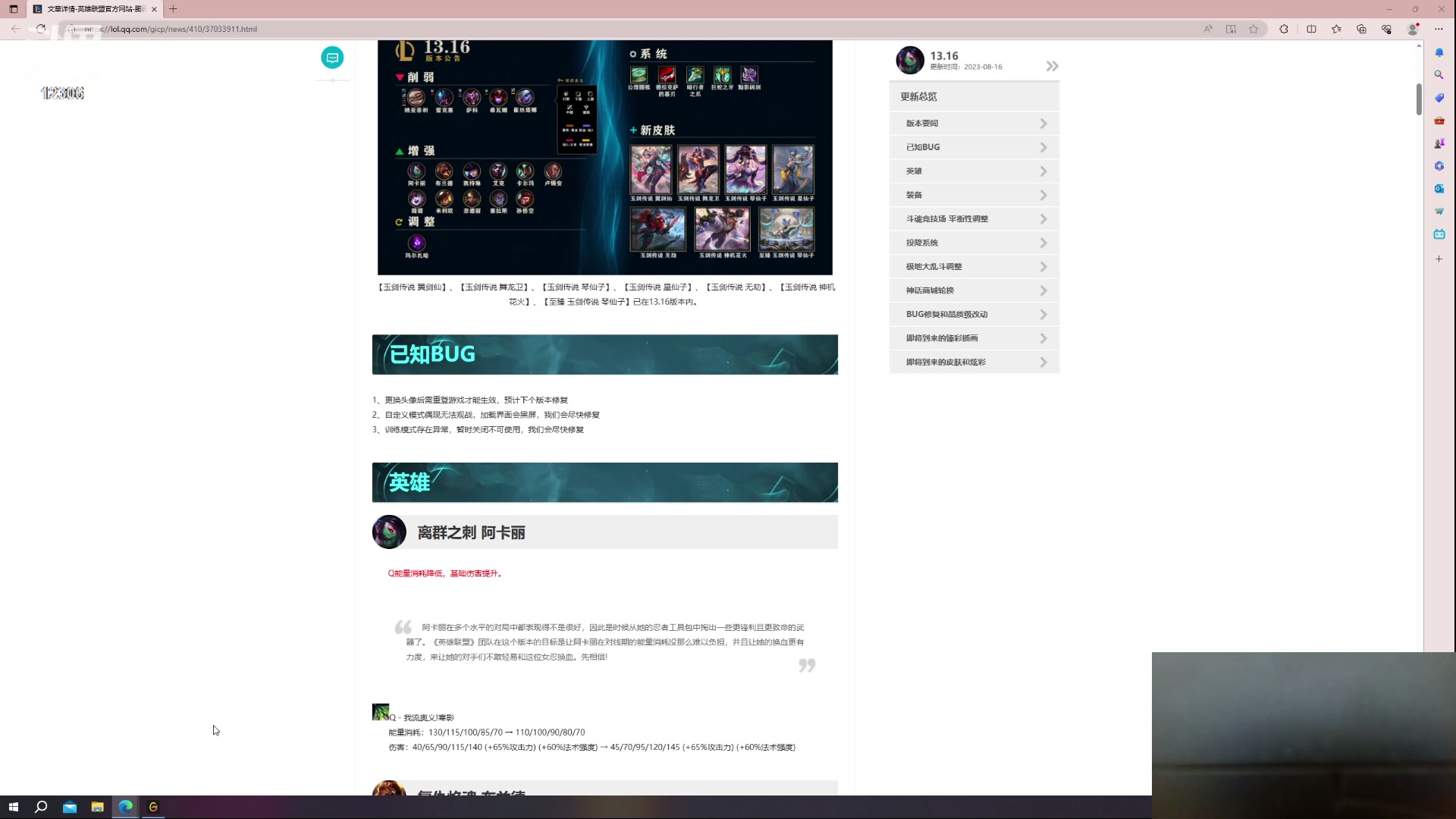Jump to 即将到来的臻彩插画 section
The image size is (1456, 819).
click(x=974, y=338)
